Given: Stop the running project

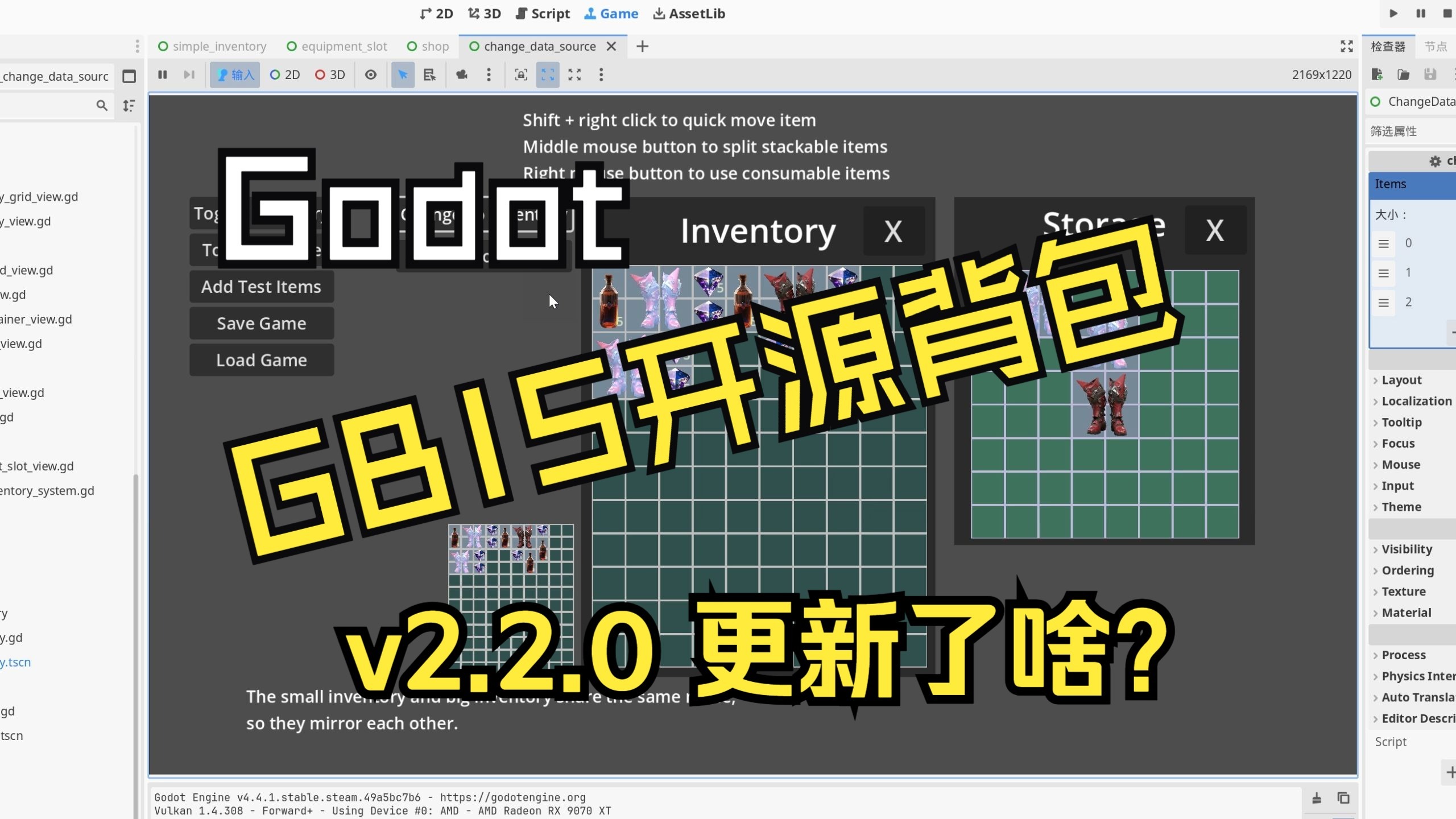Looking at the screenshot, I should (1447, 13).
